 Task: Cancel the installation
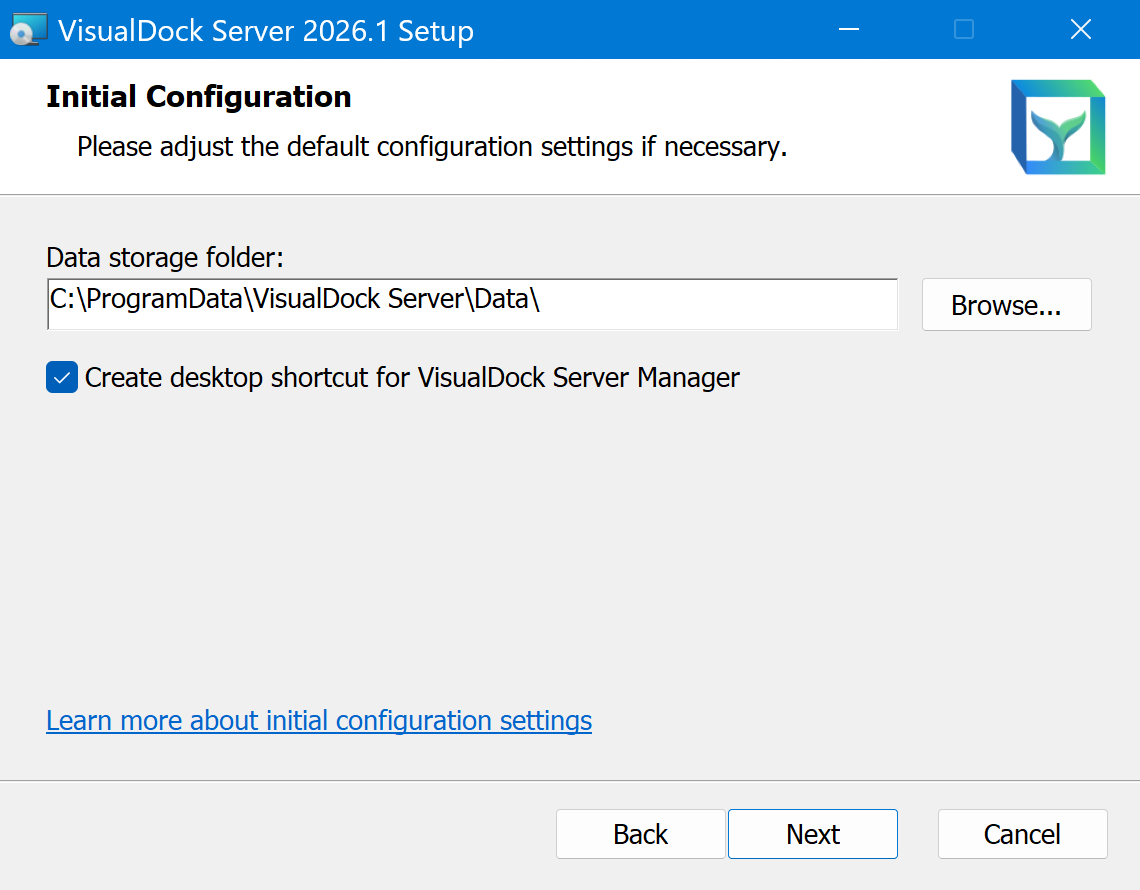tap(1022, 834)
